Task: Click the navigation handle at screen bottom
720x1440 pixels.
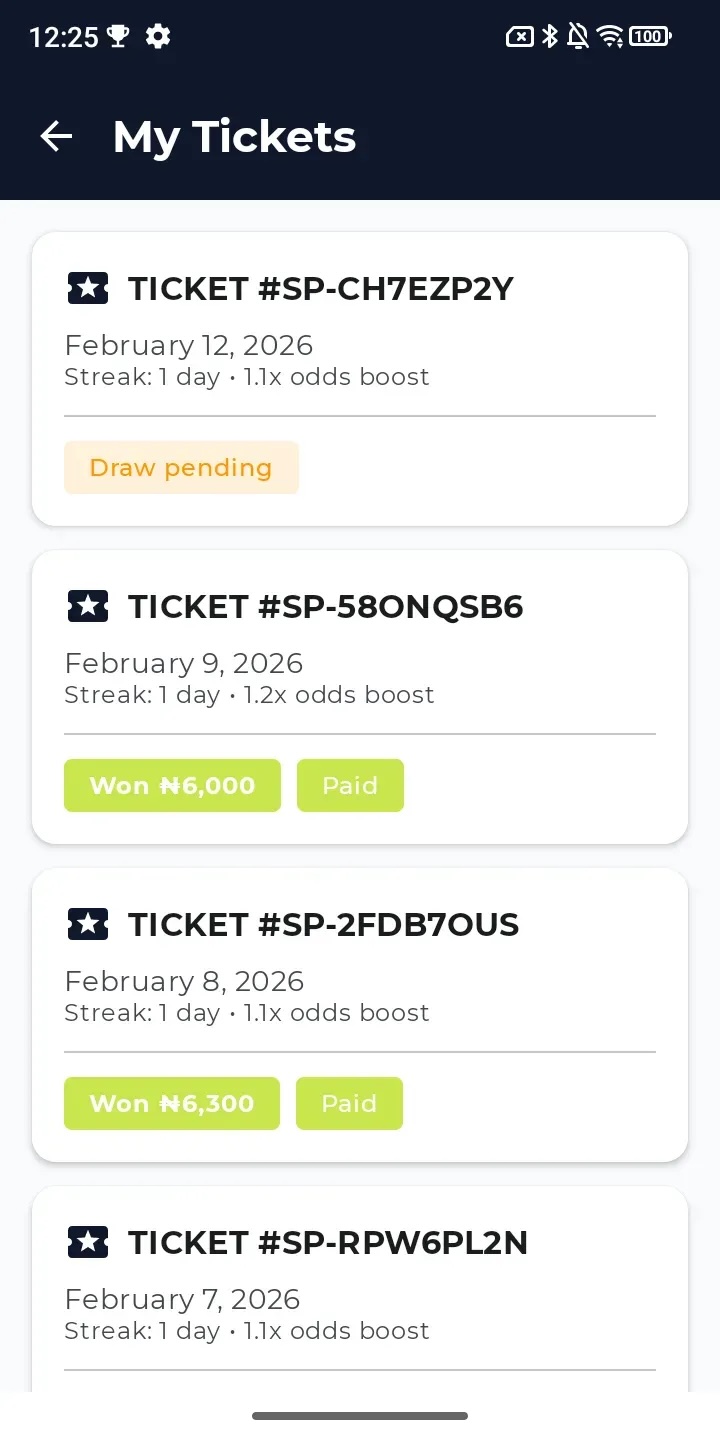Action: [x=360, y=1415]
